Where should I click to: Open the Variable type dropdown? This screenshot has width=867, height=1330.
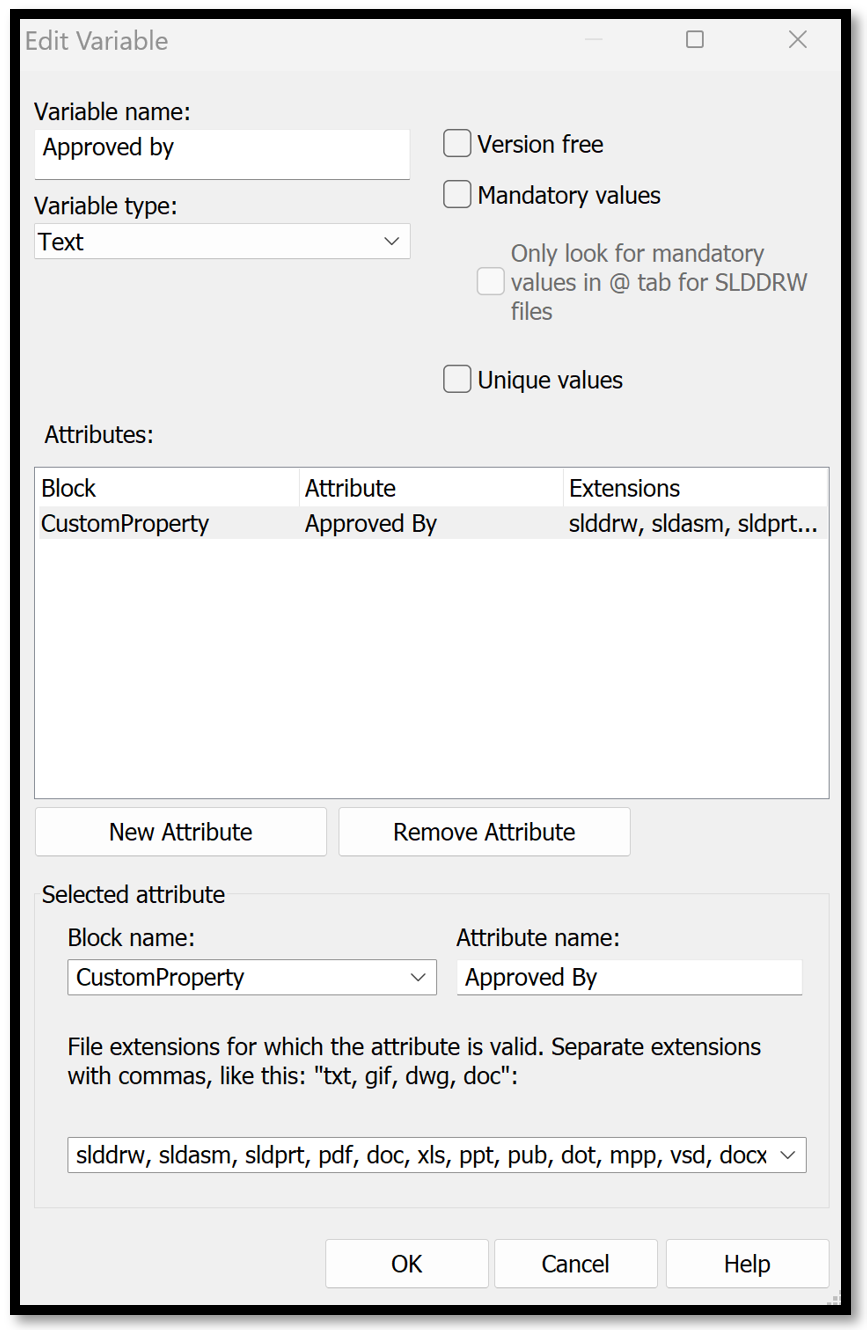click(392, 241)
